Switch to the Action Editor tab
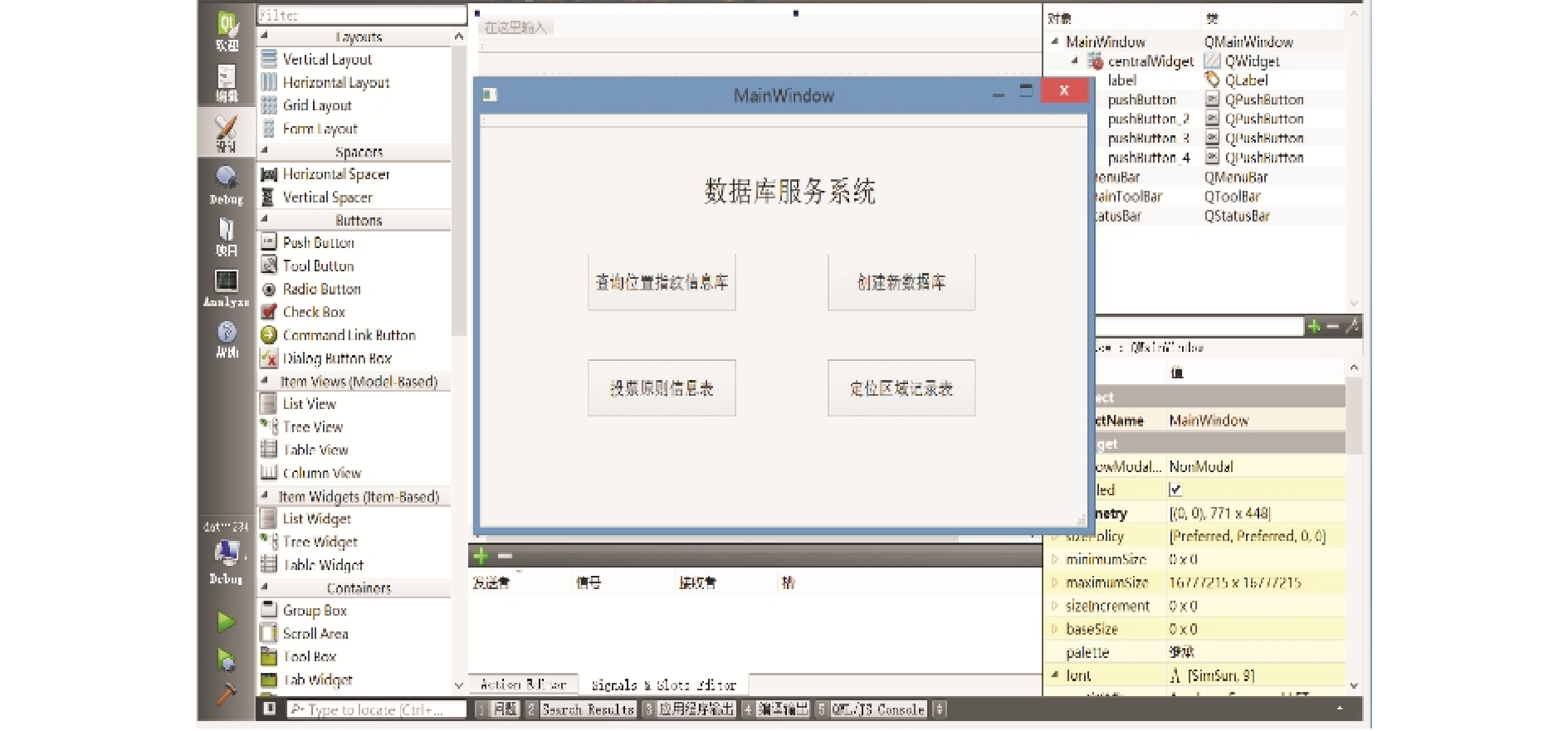This screenshot has height=731, width=1568. pyautogui.click(x=523, y=685)
